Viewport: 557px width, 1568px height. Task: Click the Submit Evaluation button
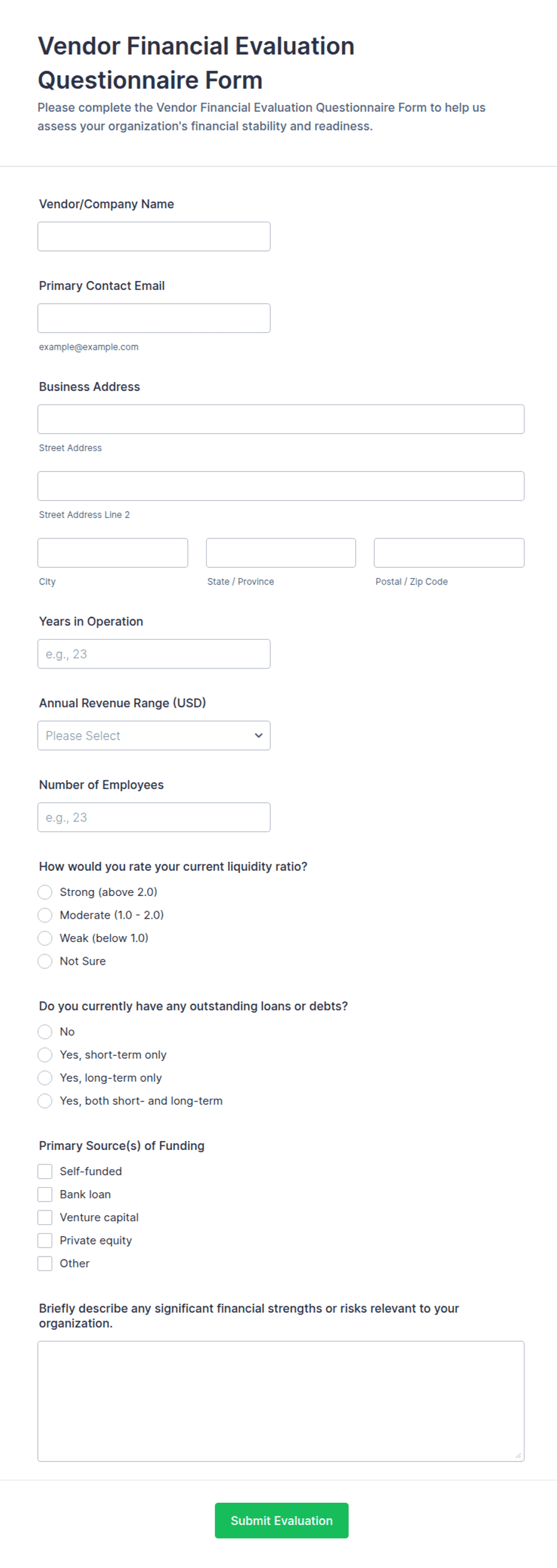coord(281,1520)
